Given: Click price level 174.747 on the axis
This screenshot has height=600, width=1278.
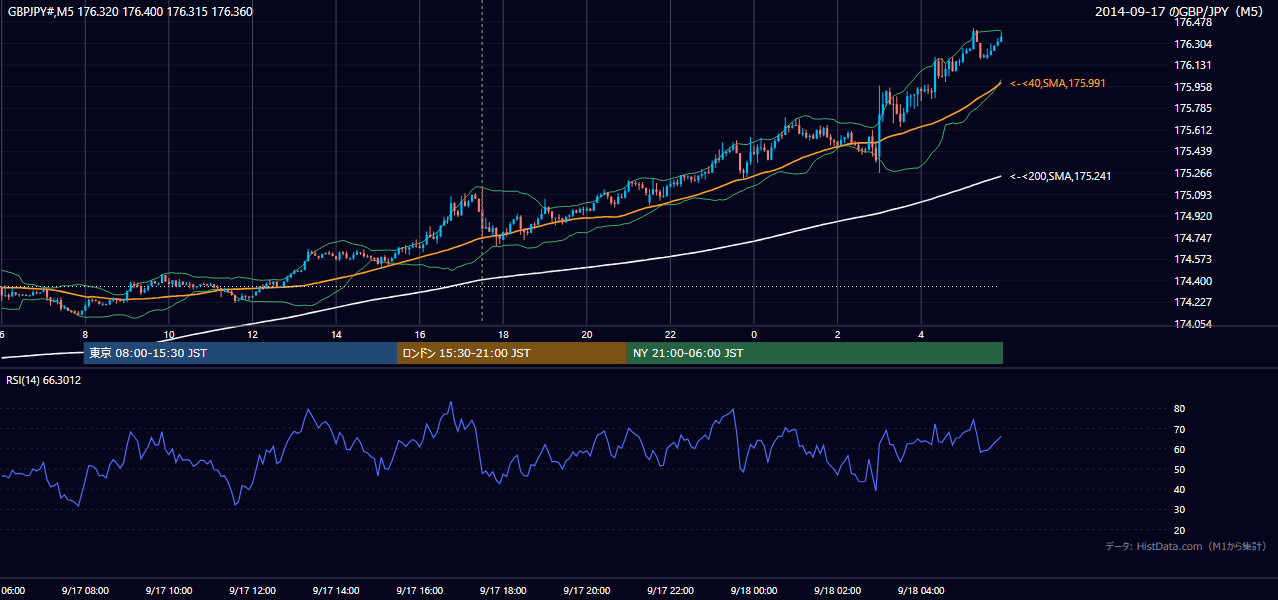Looking at the screenshot, I should point(1193,238).
